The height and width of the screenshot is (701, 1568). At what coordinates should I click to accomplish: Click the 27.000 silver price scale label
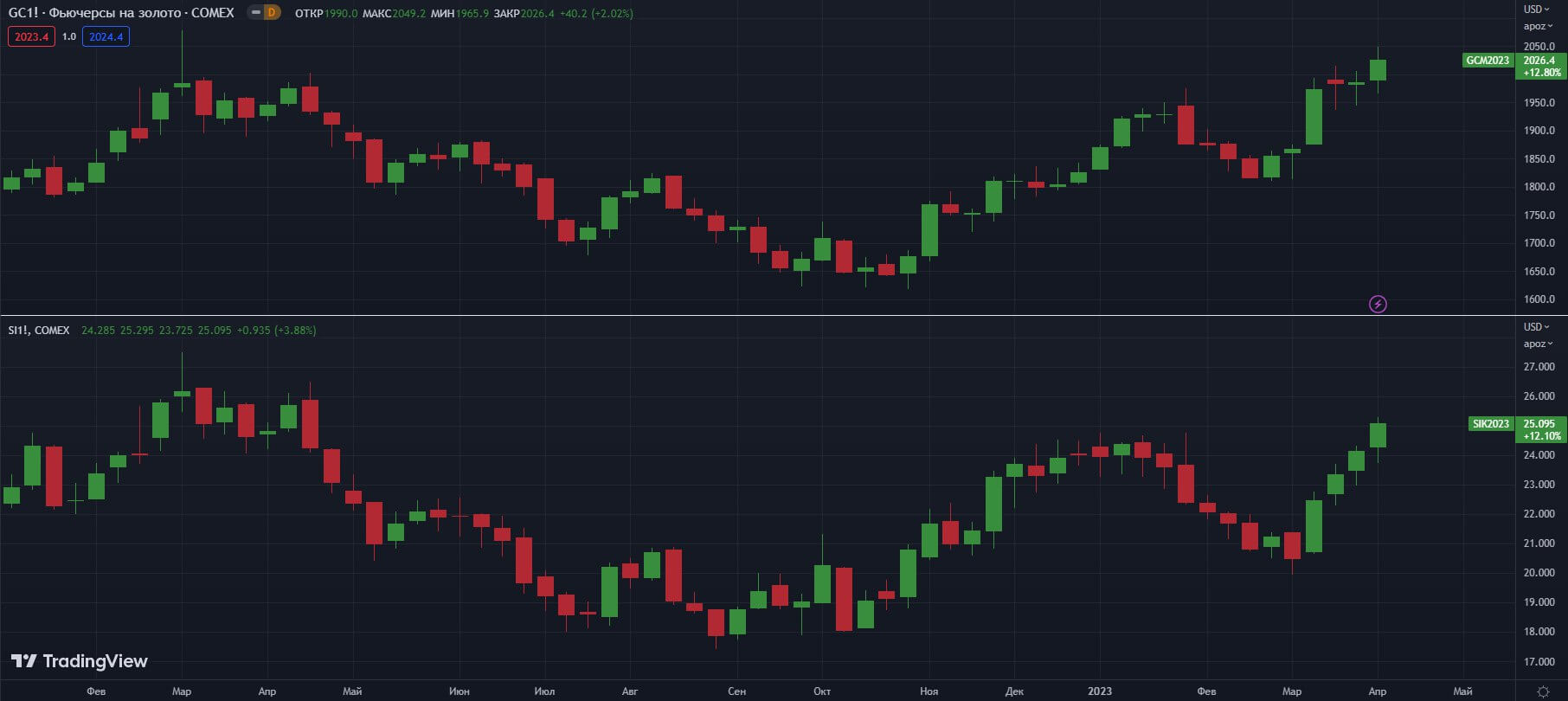point(1539,367)
